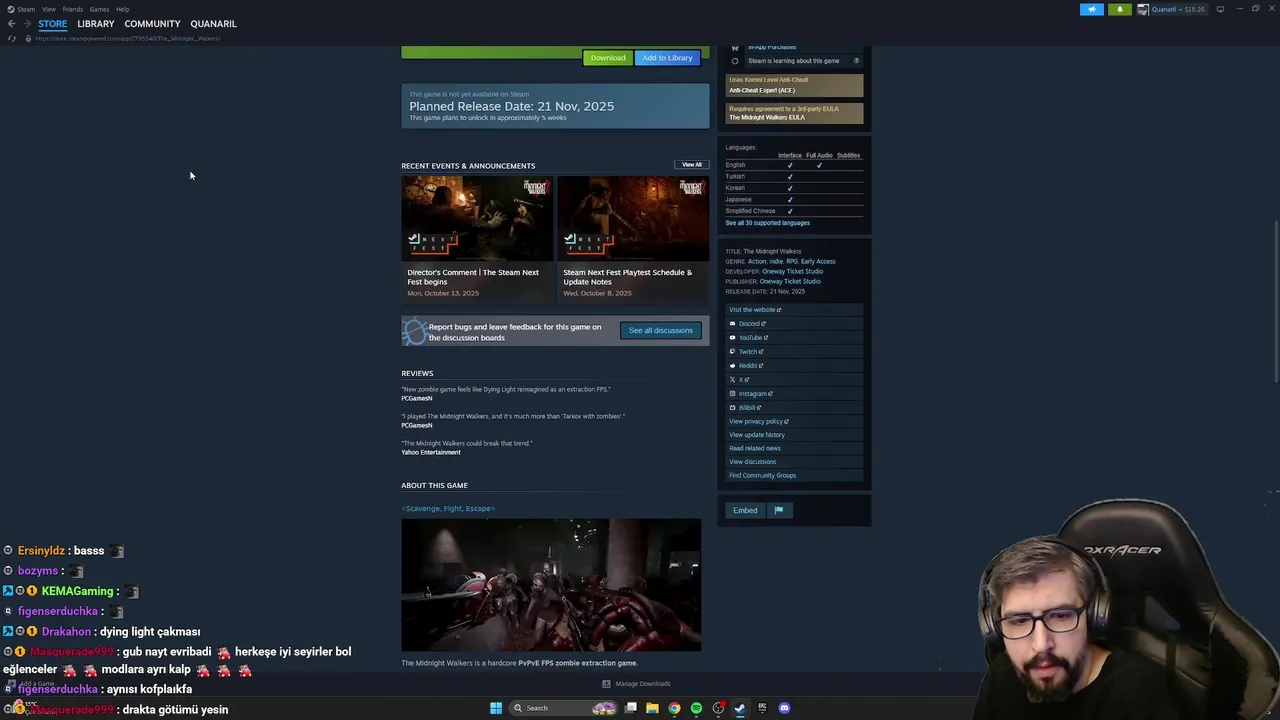This screenshot has width=1280, height=720.
Task: Click the Embed button
Action: click(745, 510)
